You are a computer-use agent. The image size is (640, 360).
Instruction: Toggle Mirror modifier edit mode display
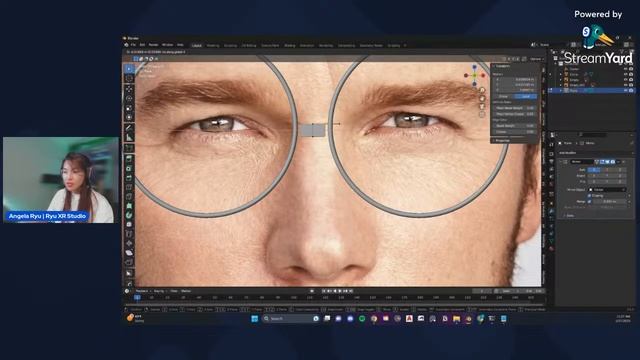point(602,162)
